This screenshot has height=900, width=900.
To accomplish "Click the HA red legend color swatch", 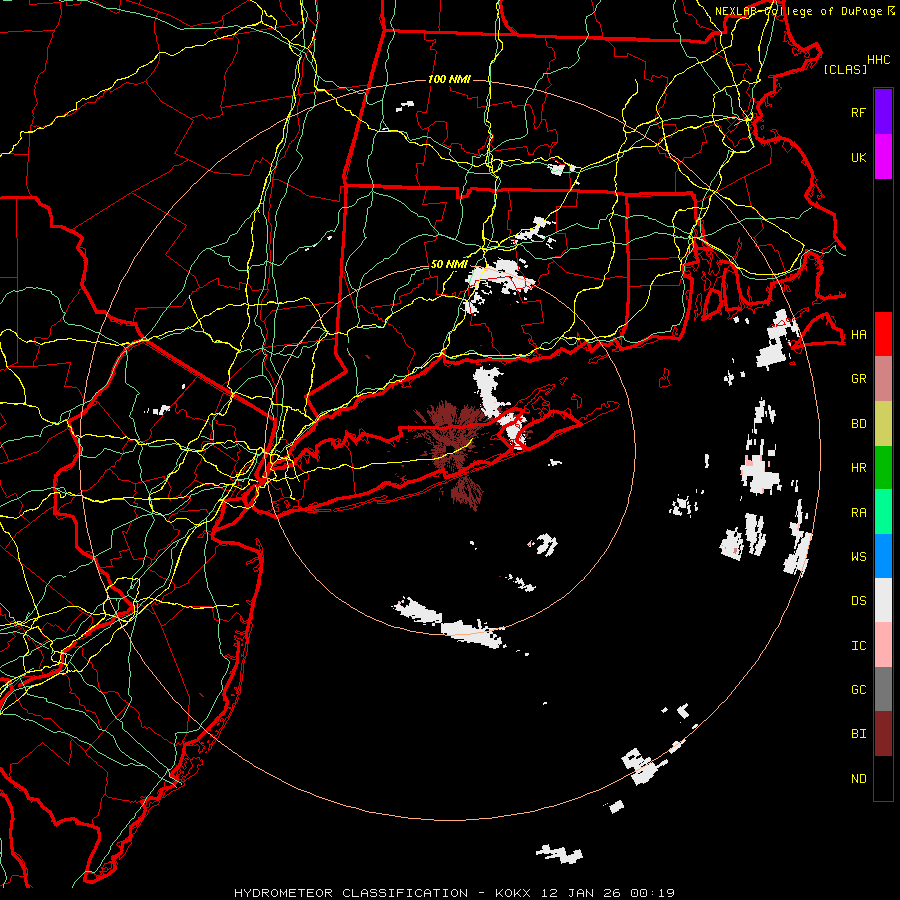I will [883, 334].
